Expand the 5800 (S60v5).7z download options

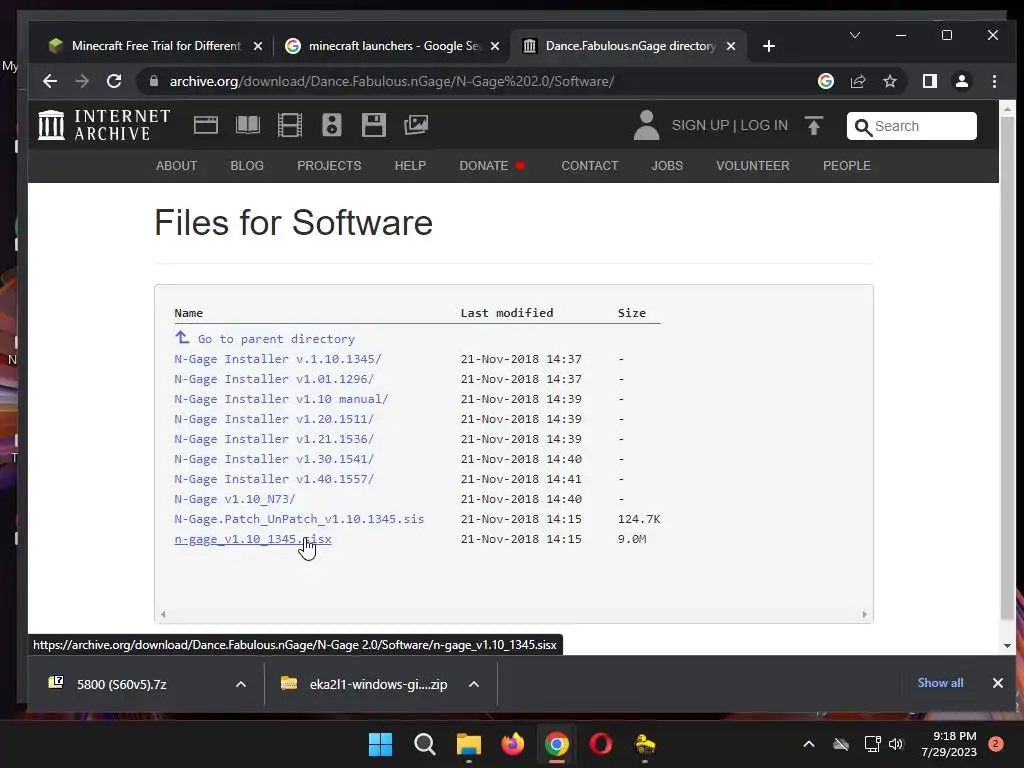[x=241, y=684]
